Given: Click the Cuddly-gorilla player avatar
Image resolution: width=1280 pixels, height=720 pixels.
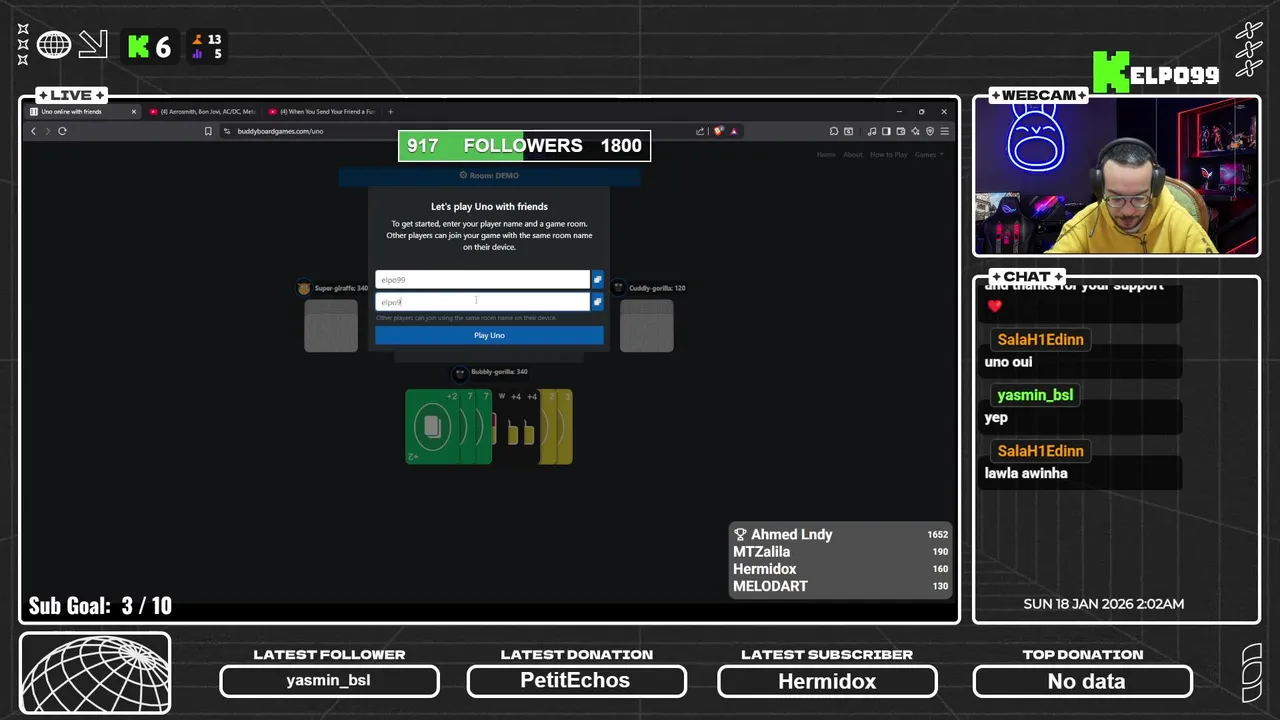Looking at the screenshot, I should tap(619, 288).
